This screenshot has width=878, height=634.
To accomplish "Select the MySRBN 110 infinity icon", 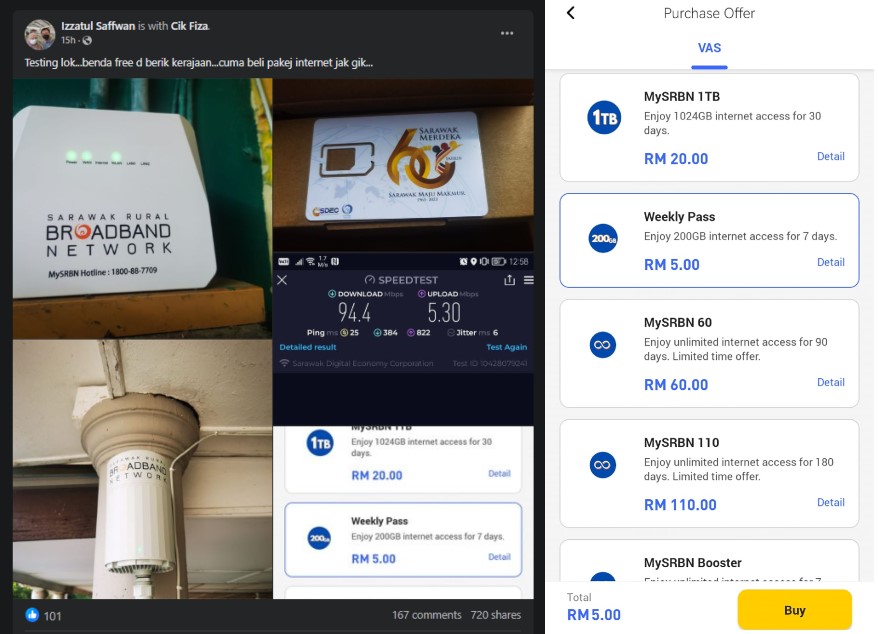I will [603, 465].
